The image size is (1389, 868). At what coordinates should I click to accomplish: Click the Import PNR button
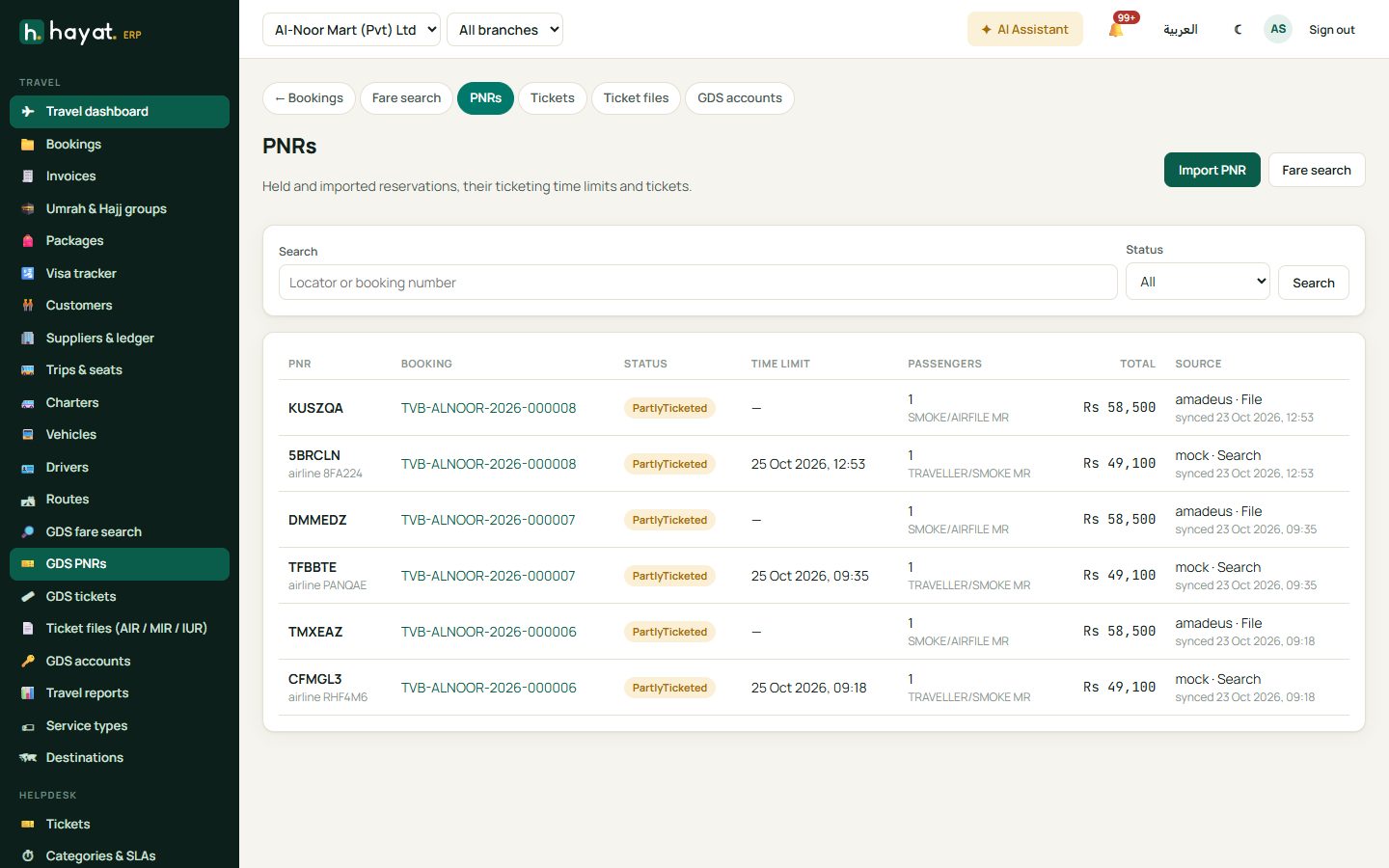[x=1212, y=170]
